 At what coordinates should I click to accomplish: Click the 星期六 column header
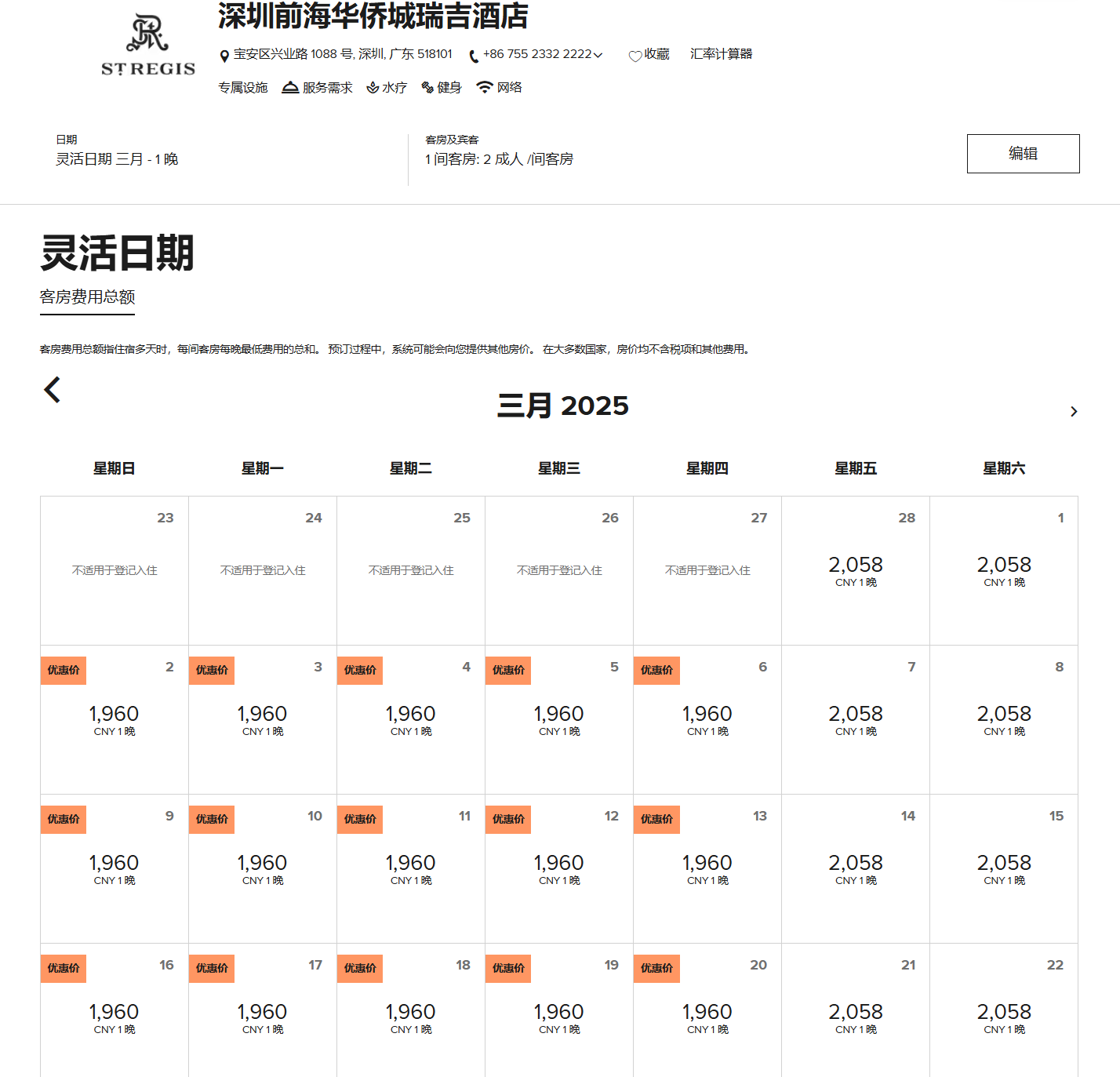(1004, 468)
